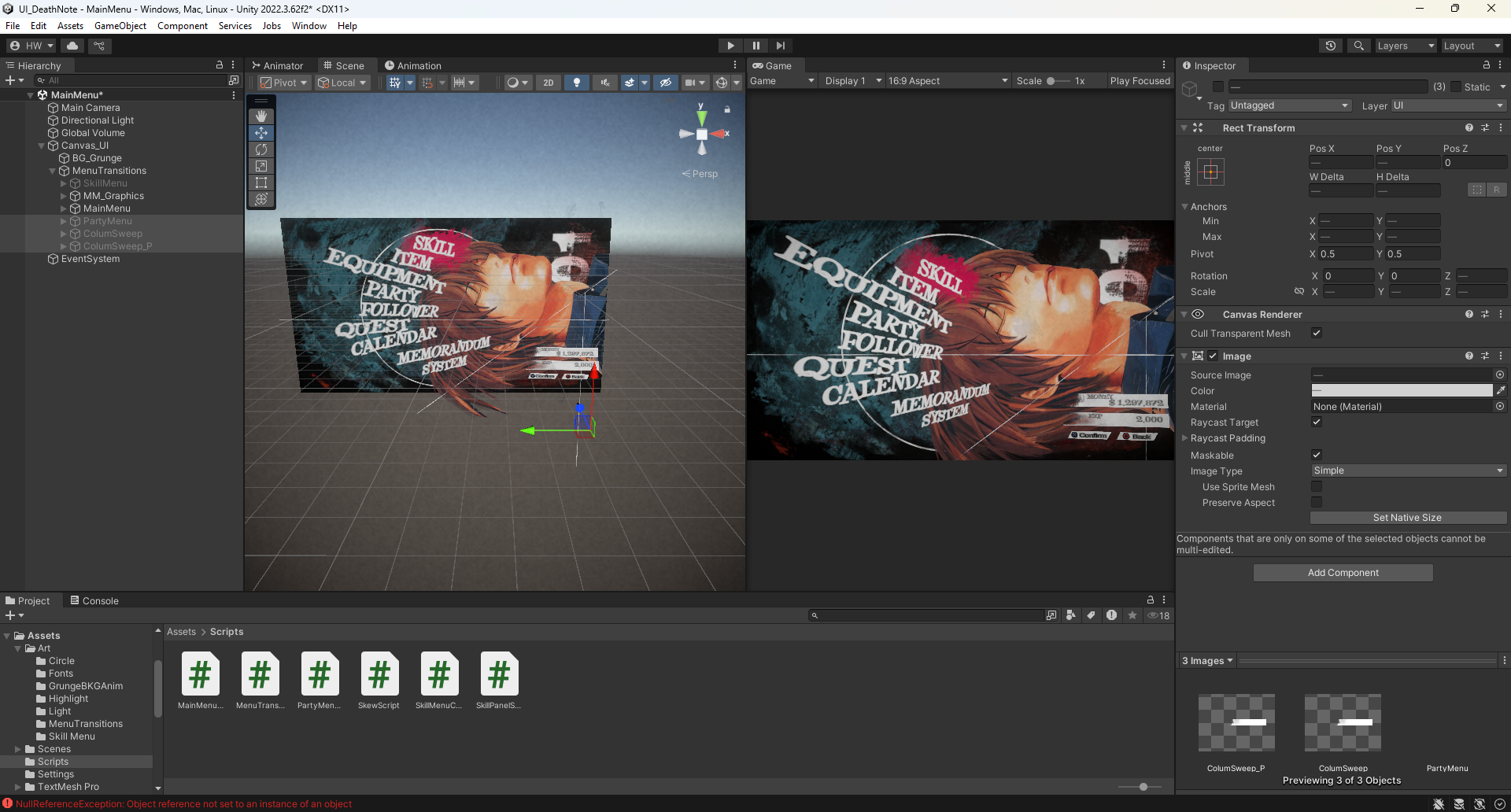Open Unity global search
Screen dimensions: 1511x812
point(1358,46)
